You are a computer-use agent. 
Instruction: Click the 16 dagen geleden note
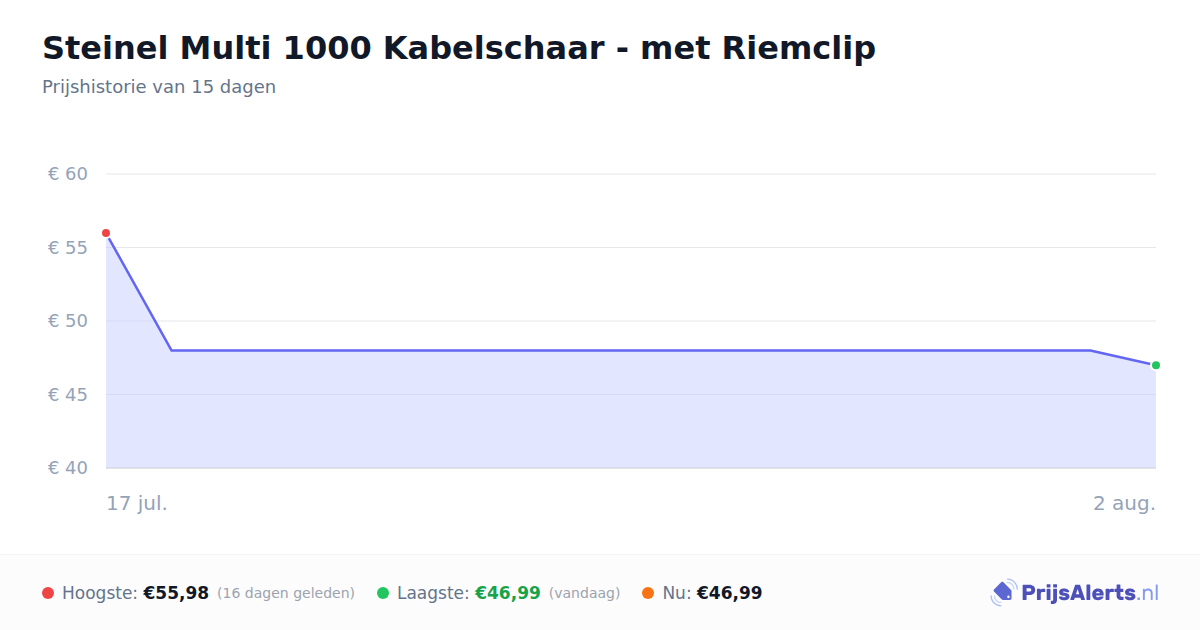point(286,593)
